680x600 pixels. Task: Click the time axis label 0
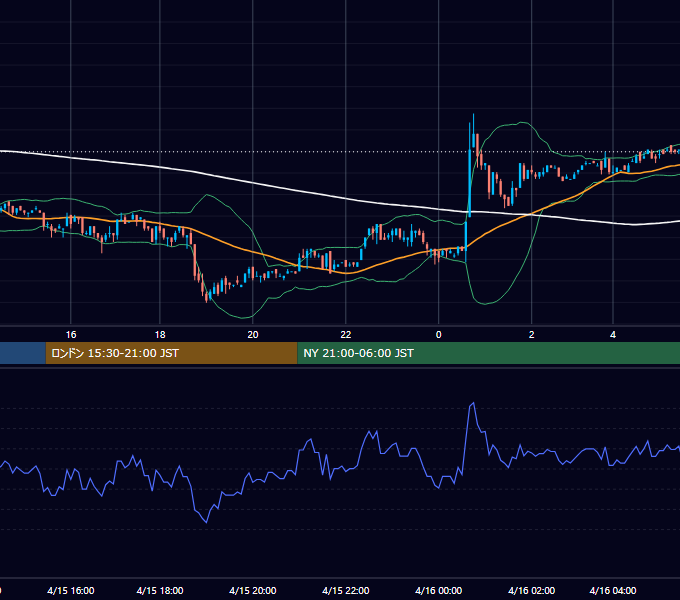[x=438, y=335]
